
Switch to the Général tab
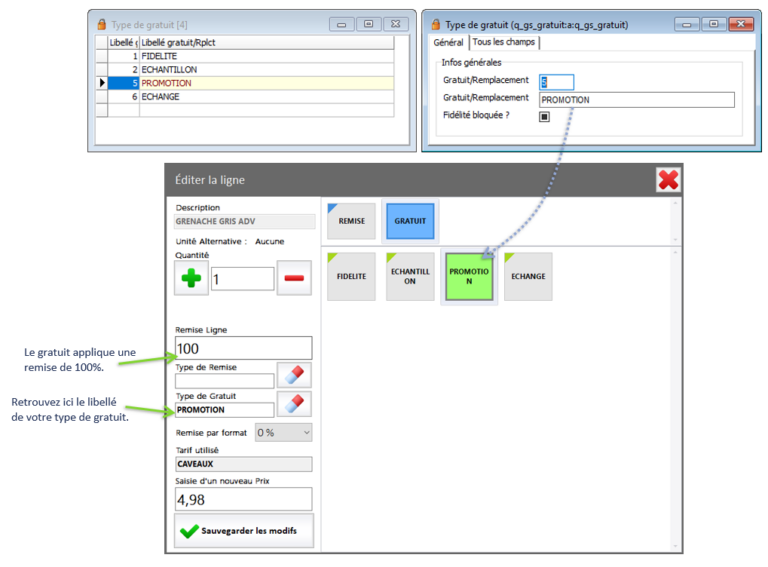[448, 42]
